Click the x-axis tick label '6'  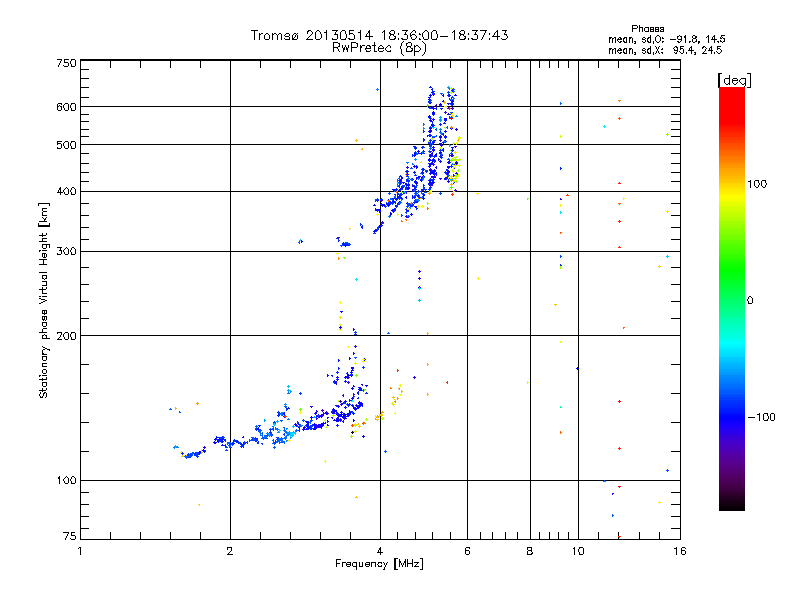pyautogui.click(x=467, y=551)
